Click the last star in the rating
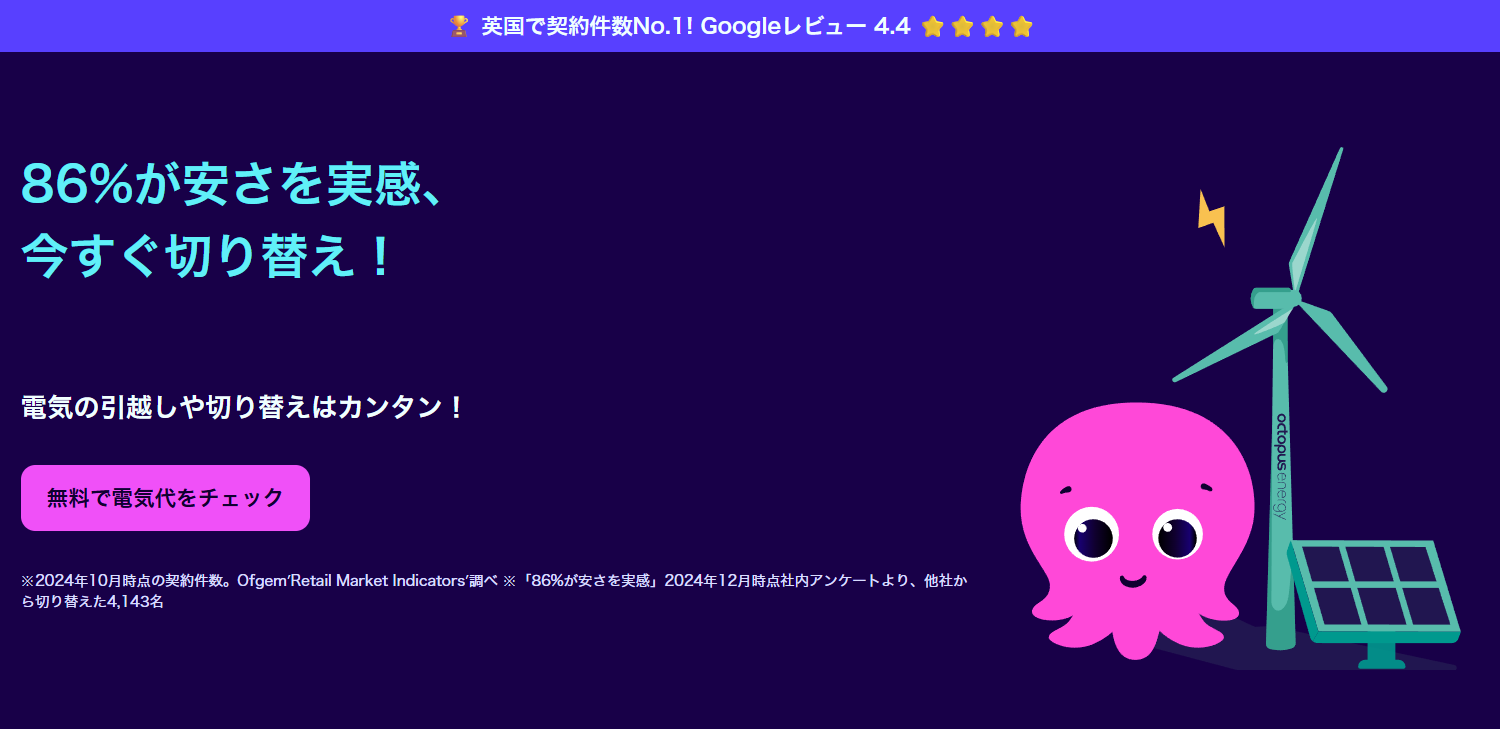Viewport: 1500px width, 729px height. pos(1021,27)
